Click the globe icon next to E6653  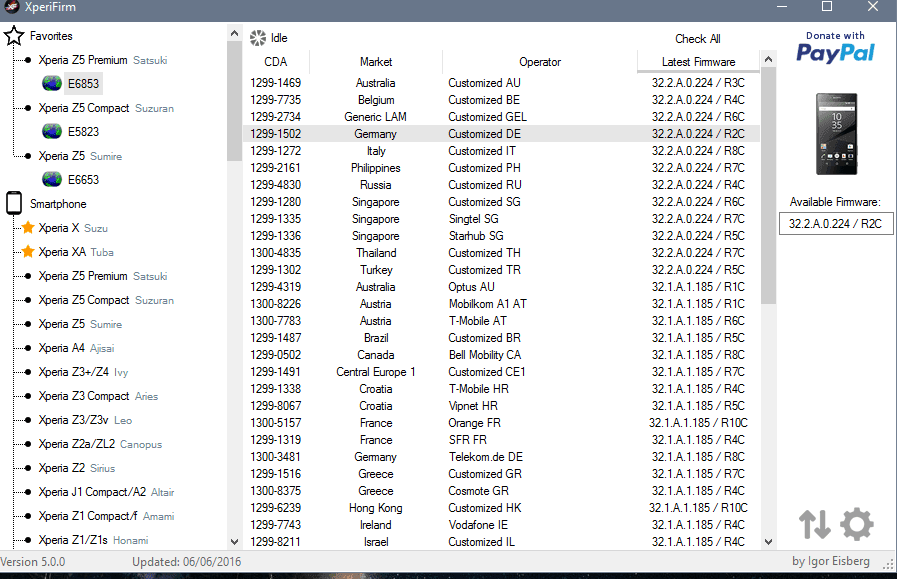[52, 180]
